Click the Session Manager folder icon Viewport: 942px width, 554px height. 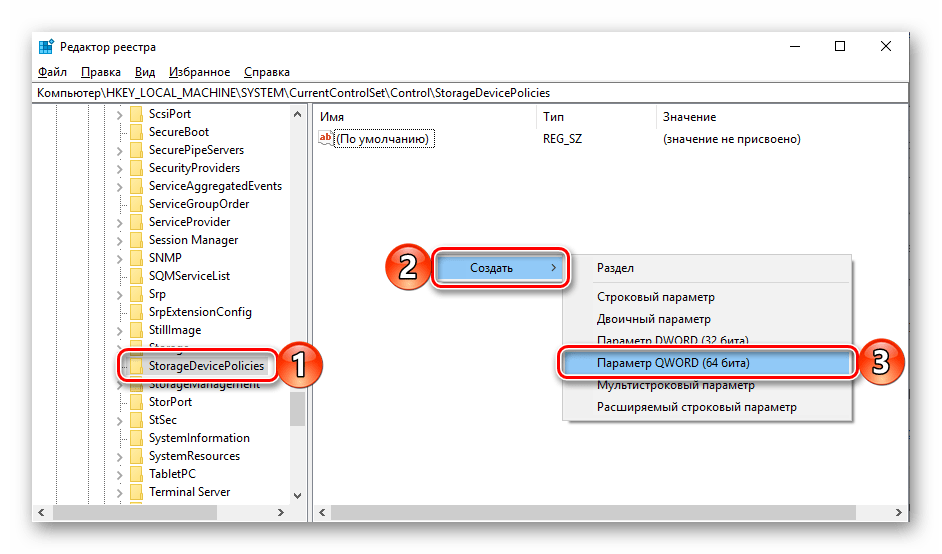[137, 240]
